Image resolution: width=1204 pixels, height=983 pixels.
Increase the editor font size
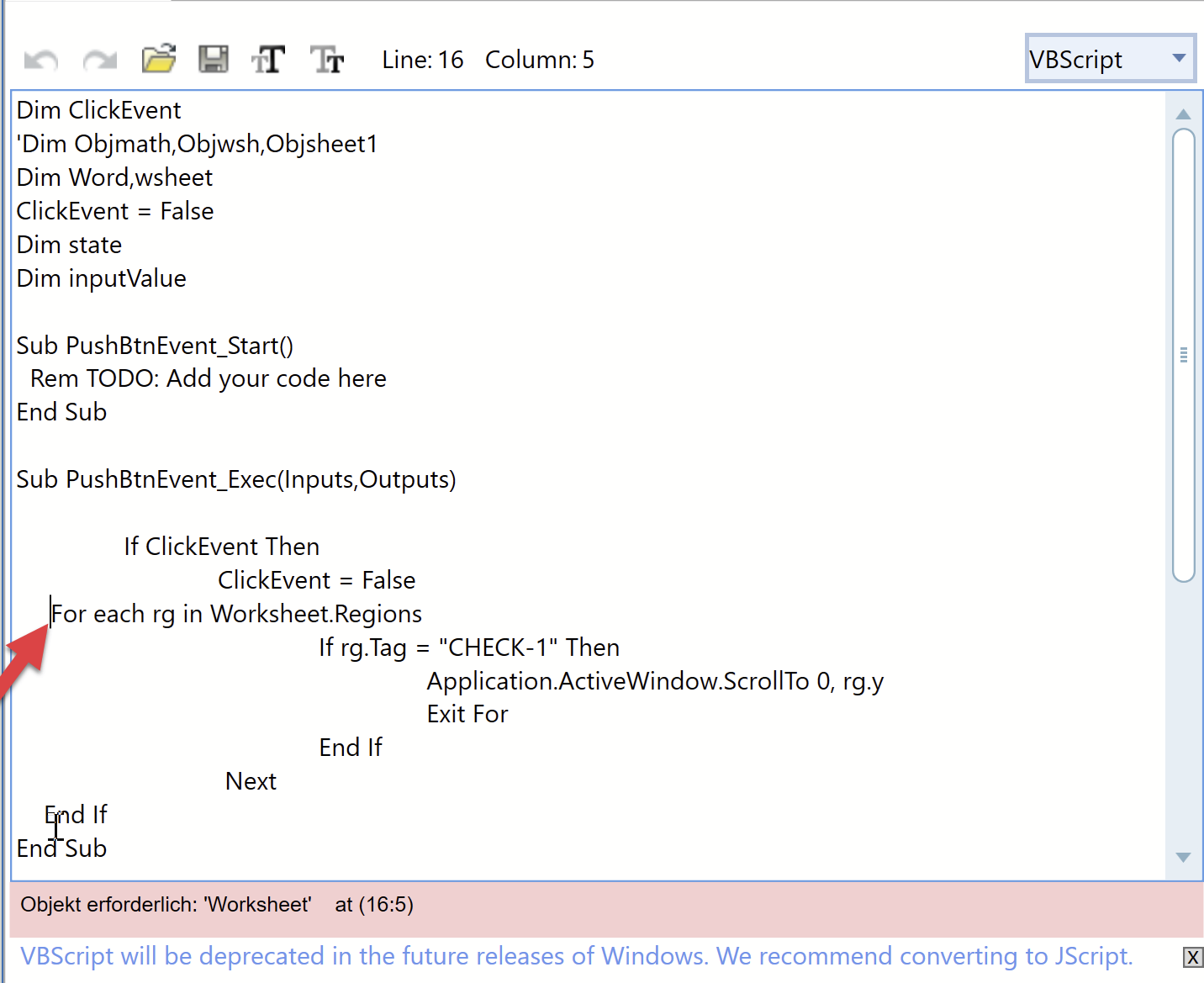coord(268,59)
